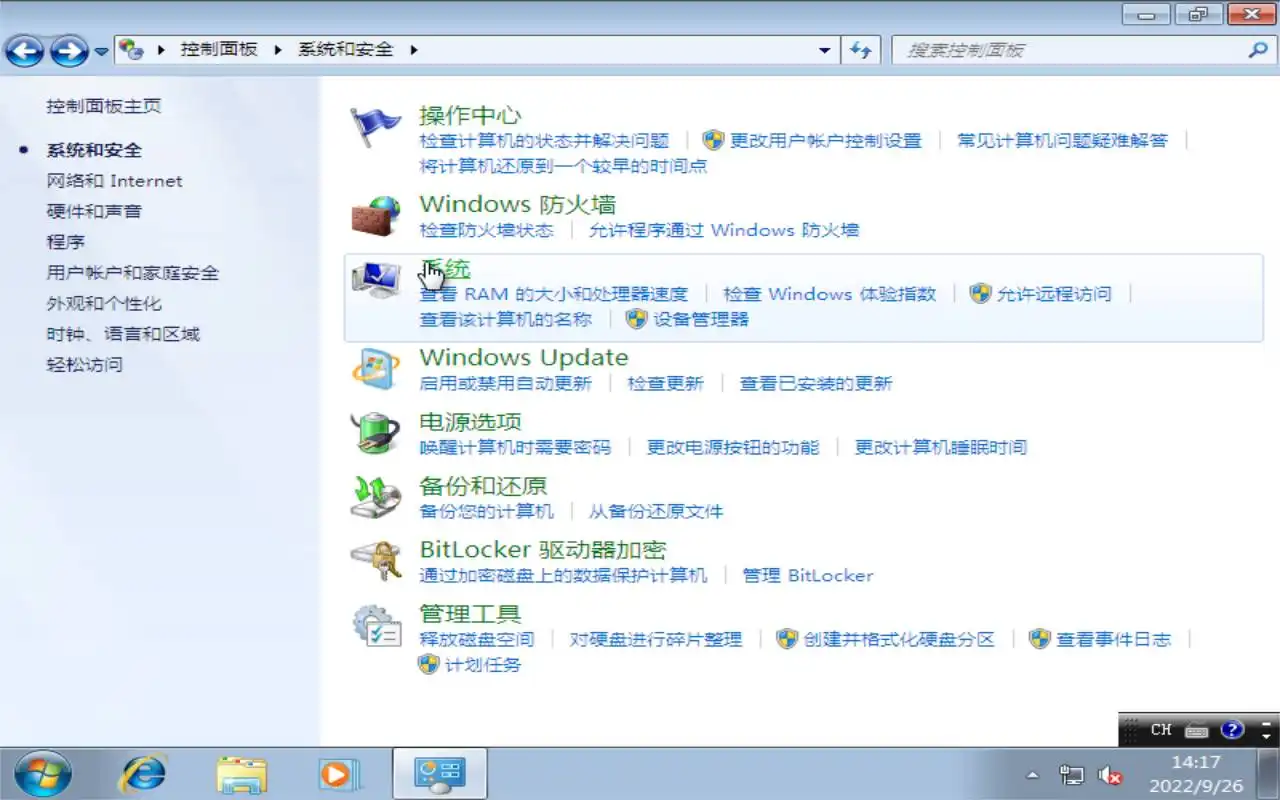Expand the arrow after 控制面板 breadcrumb
This screenshot has width=1280, height=800.
[277, 49]
